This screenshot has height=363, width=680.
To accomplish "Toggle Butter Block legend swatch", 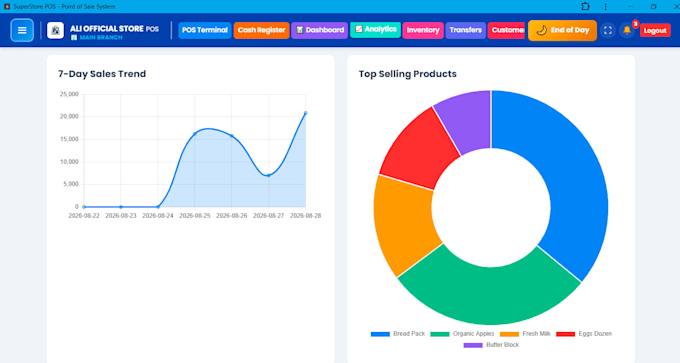I will point(473,345).
